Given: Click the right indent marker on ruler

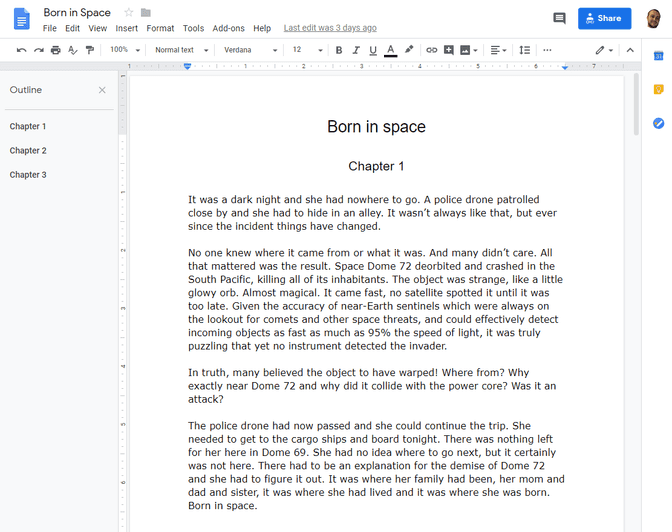Looking at the screenshot, I should (x=565, y=67).
